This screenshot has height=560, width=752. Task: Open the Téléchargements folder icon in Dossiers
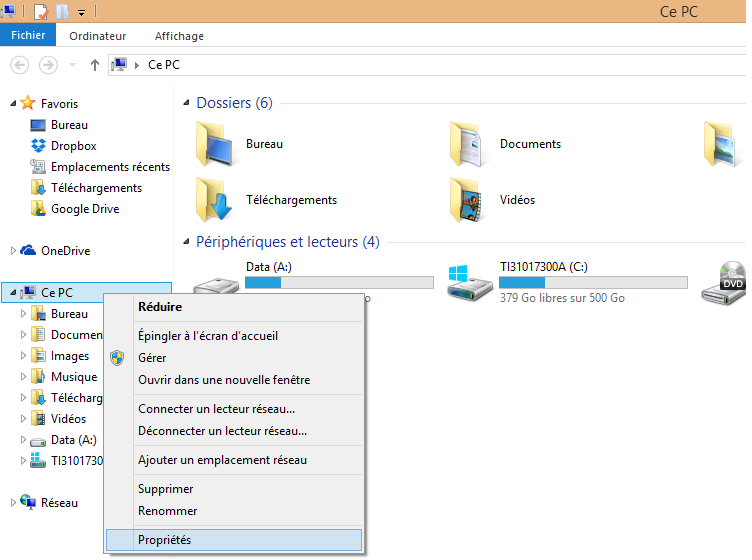click(x=215, y=199)
